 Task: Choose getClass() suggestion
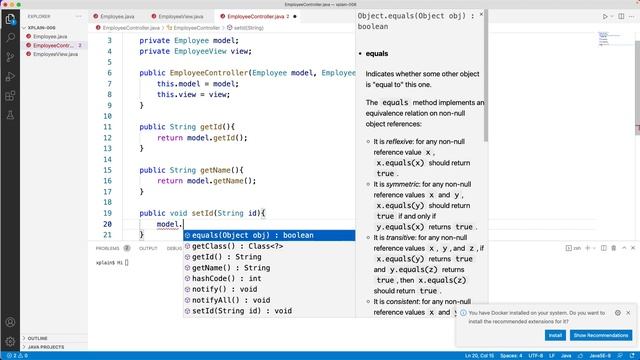269,246
